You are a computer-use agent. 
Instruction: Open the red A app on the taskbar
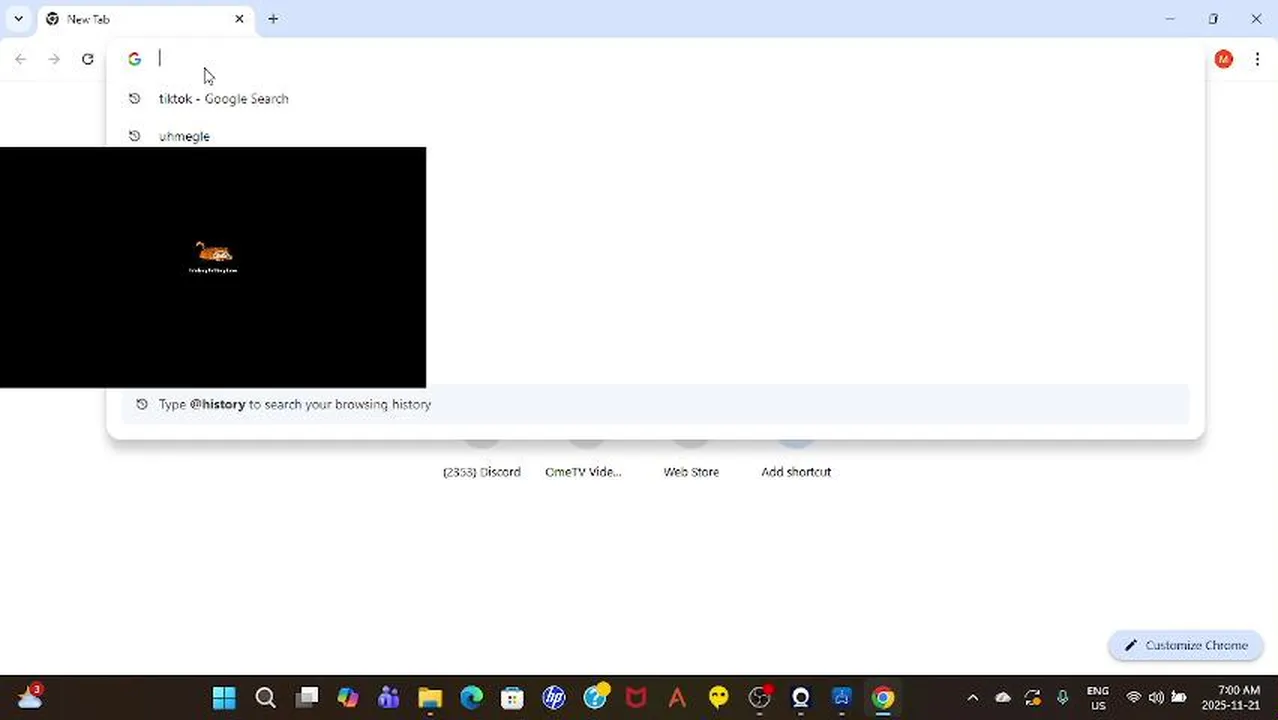tap(677, 697)
